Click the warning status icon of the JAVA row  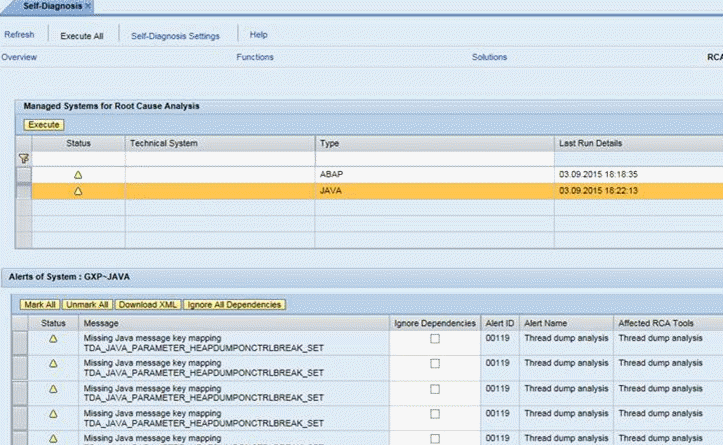[78, 191]
